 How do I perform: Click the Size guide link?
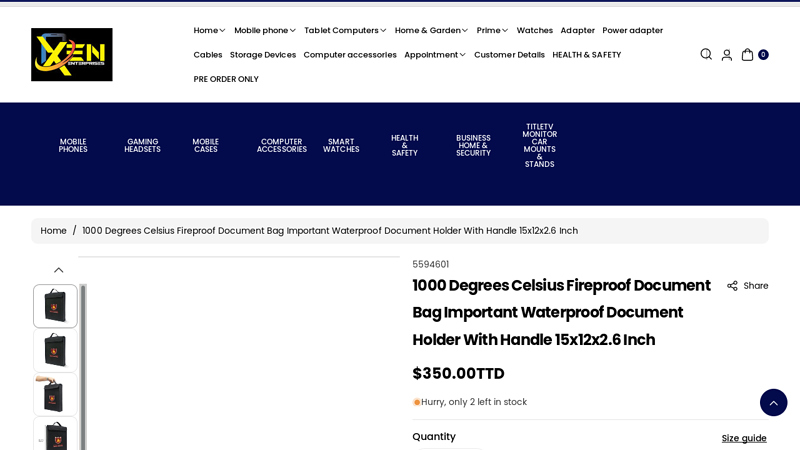[x=744, y=438]
